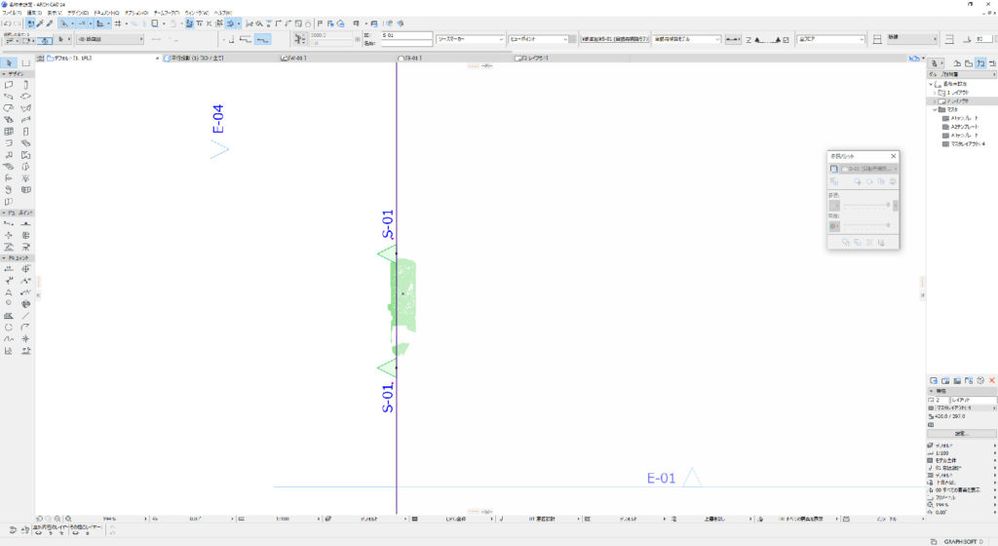Select the Column tool

[x=25, y=85]
